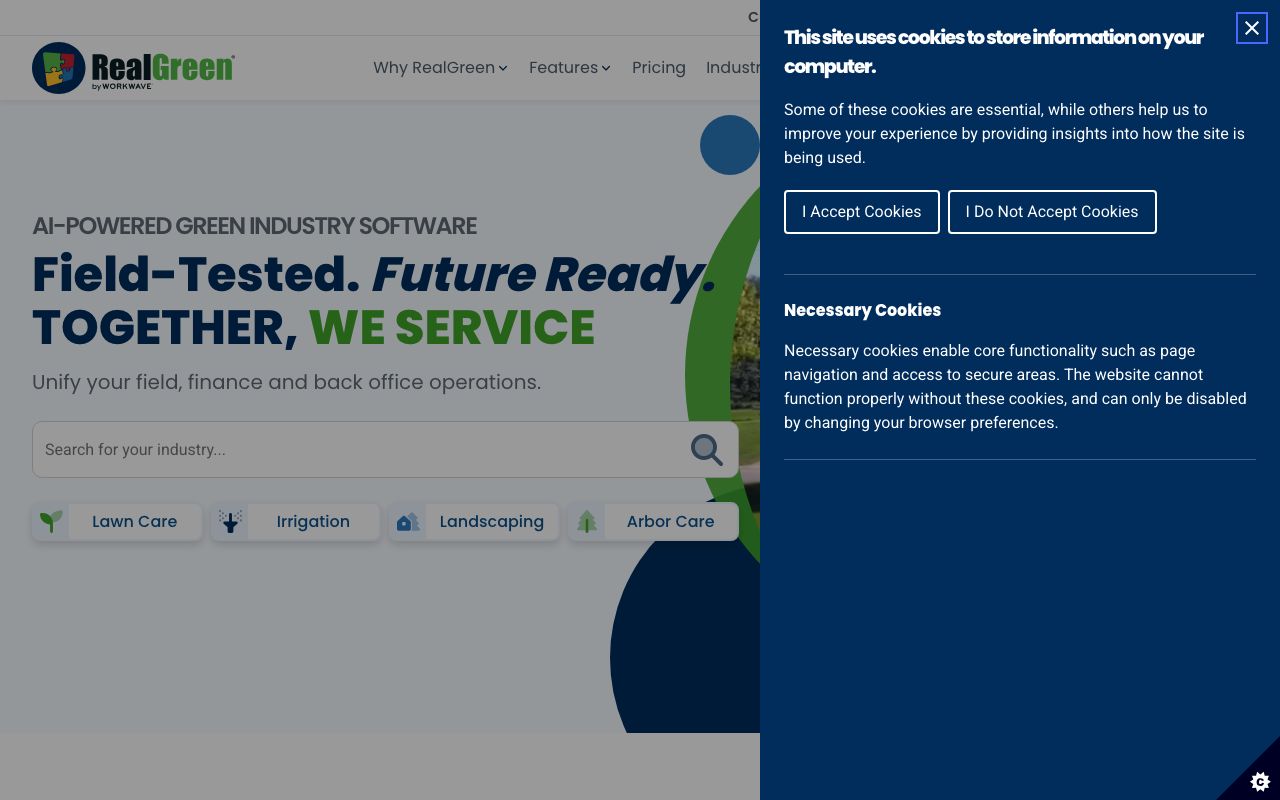Image resolution: width=1280 pixels, height=800 pixels.
Task: Expand the Features dropdown menu
Action: pyautogui.click(x=570, y=68)
